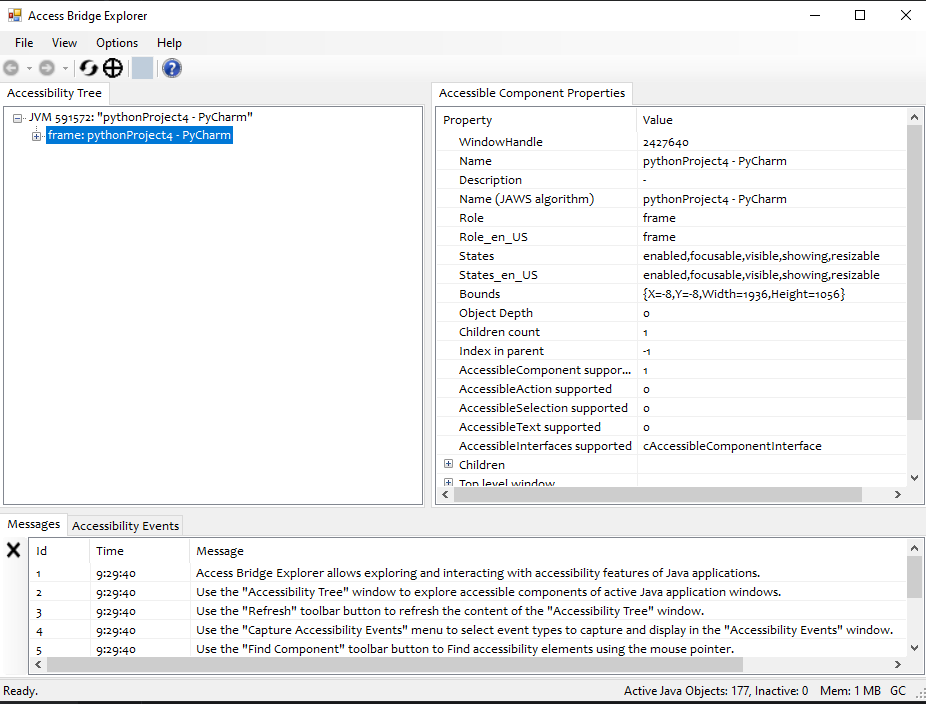The image size is (926, 704).
Task: Click properties panel scroll right arrow
Action: [898, 495]
